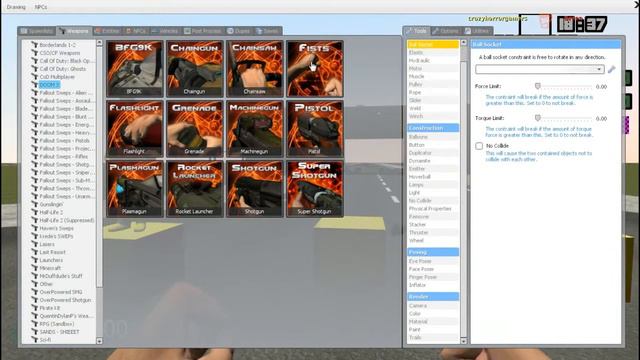Click the Force Limit value field

(x=601, y=87)
